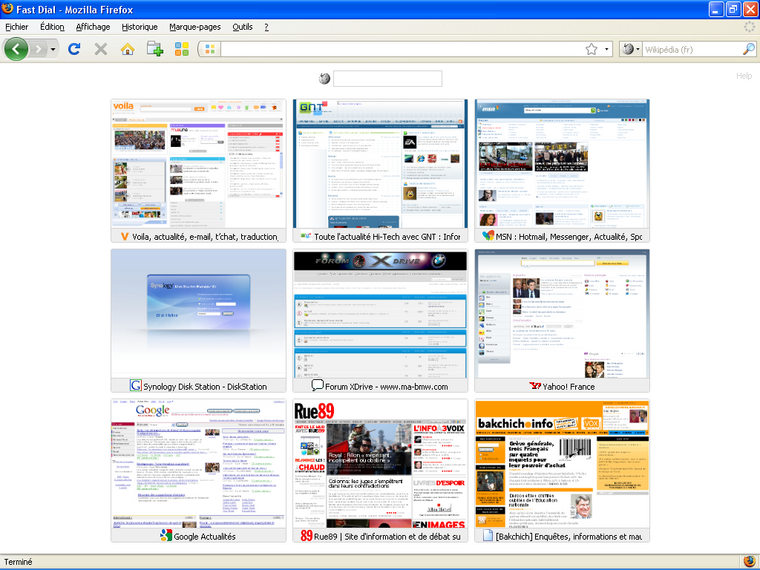The image size is (760, 570).
Task: Open the back/forward history dropdown arrow
Action: [x=53, y=49]
